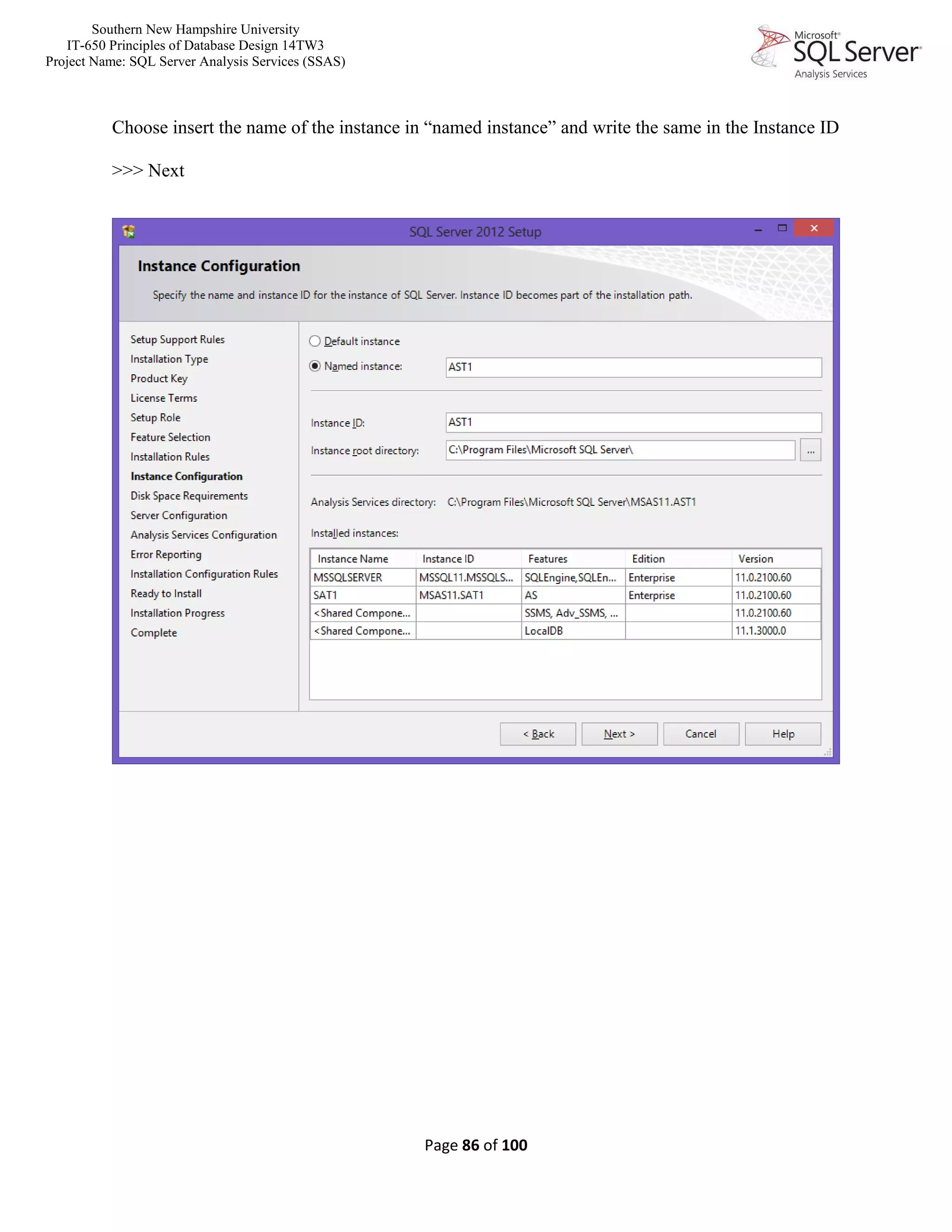Click the Back button
The width and height of the screenshot is (952, 1232).
point(538,734)
